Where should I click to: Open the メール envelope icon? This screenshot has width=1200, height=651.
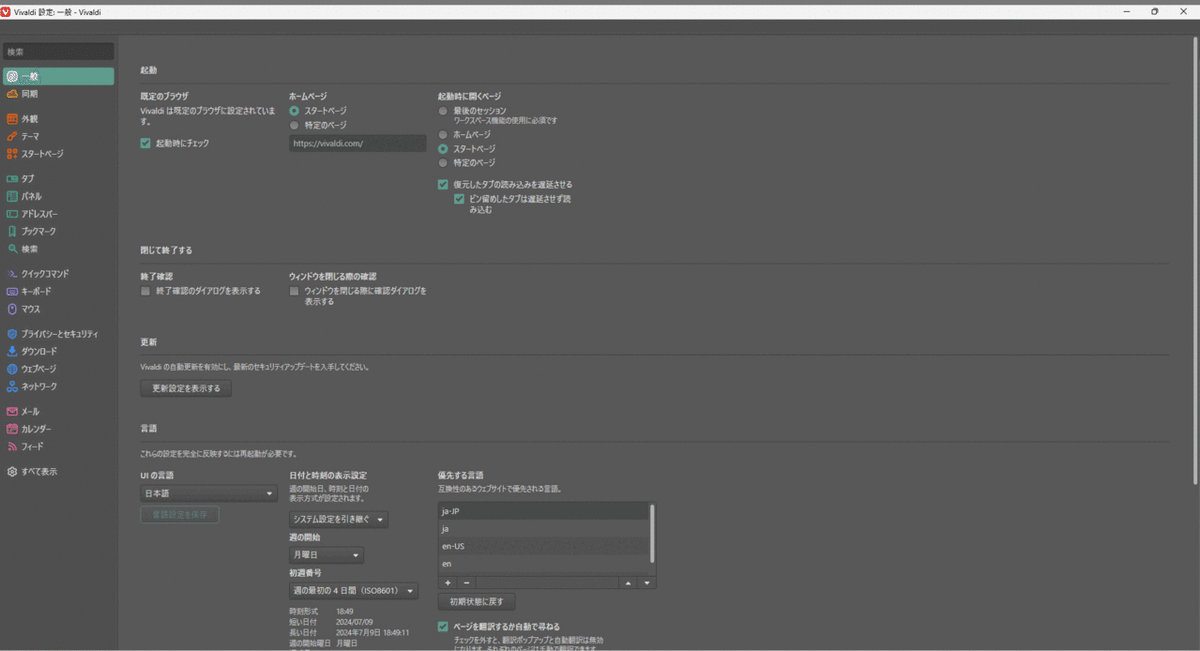(12, 411)
